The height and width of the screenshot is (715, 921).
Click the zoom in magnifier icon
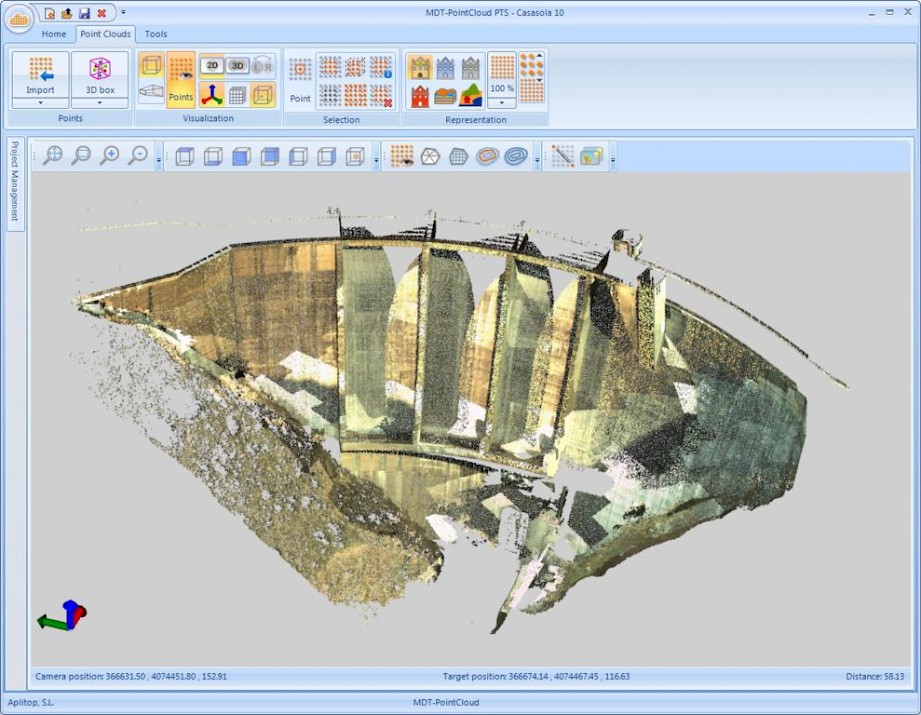click(x=110, y=156)
